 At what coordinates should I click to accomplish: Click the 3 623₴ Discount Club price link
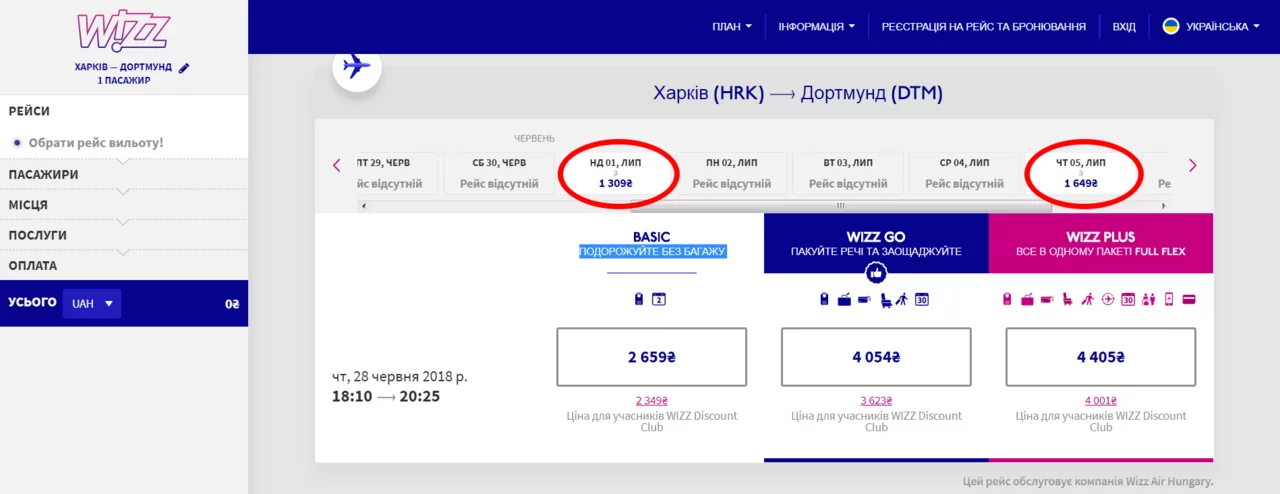[876, 401]
